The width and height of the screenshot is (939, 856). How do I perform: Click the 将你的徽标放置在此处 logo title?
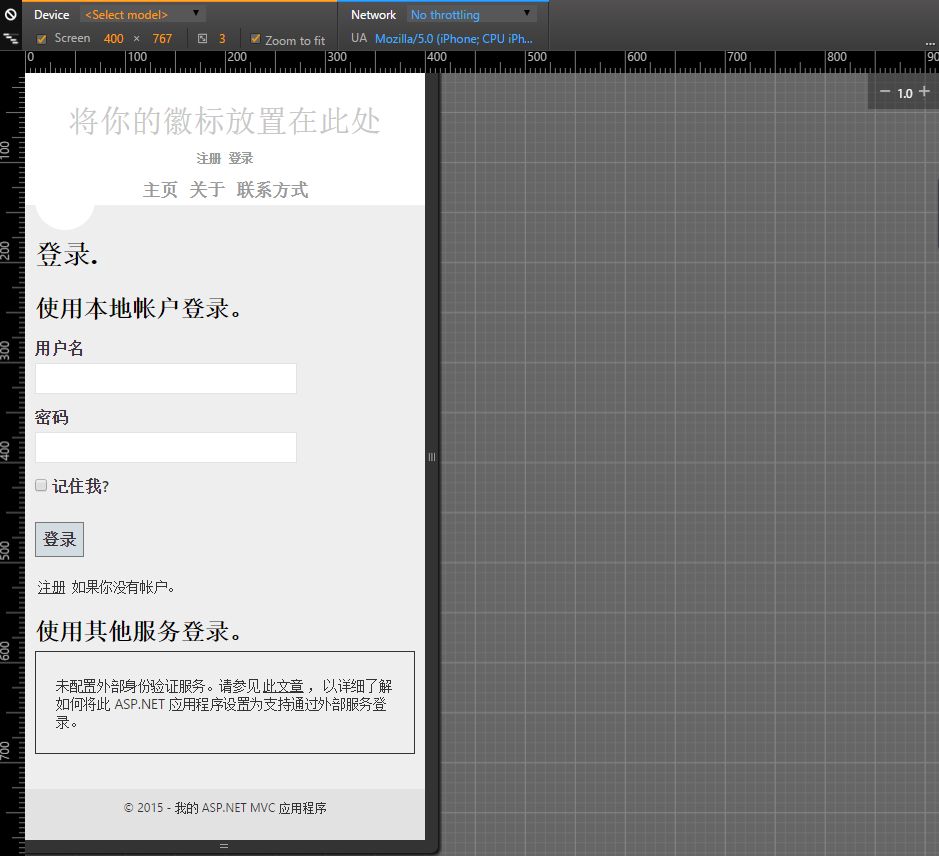pos(225,121)
